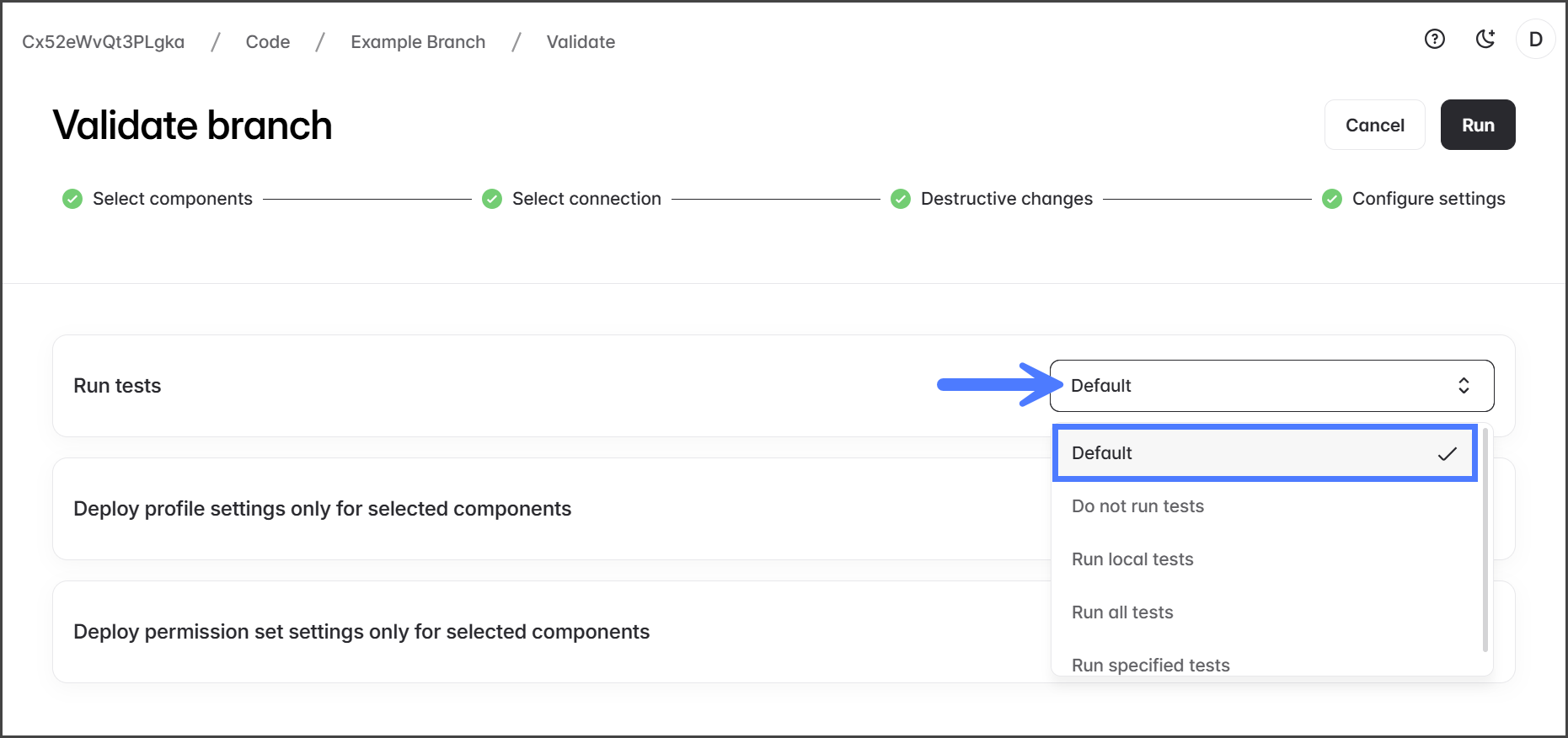Image resolution: width=1568 pixels, height=738 pixels.
Task: Click the Cancel button
Action: [1374, 126]
